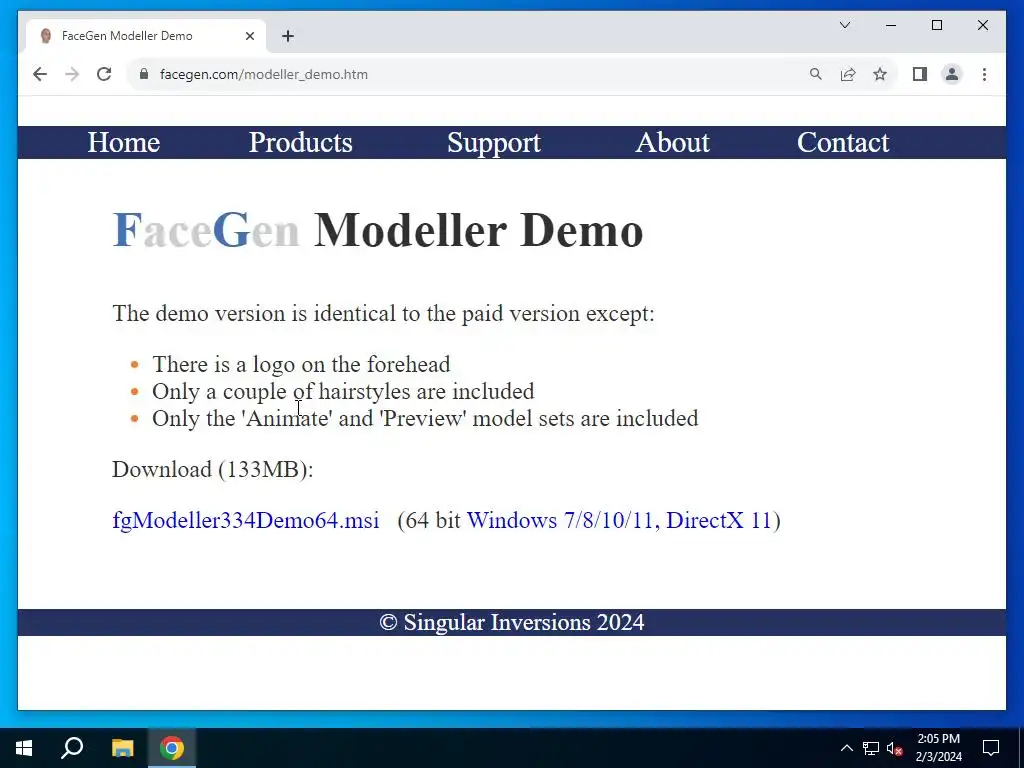
Task: Select the FaceGen Modeller Demo tab
Action: coord(146,36)
